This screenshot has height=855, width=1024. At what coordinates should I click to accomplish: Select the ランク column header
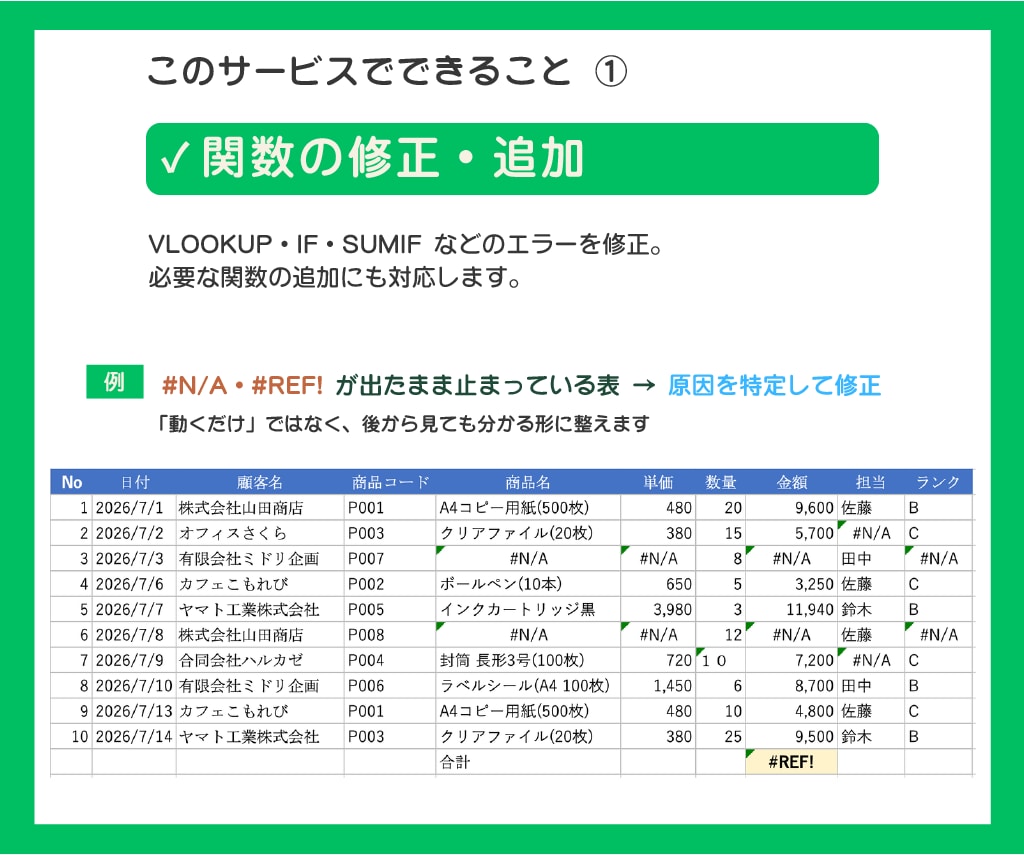(x=938, y=482)
